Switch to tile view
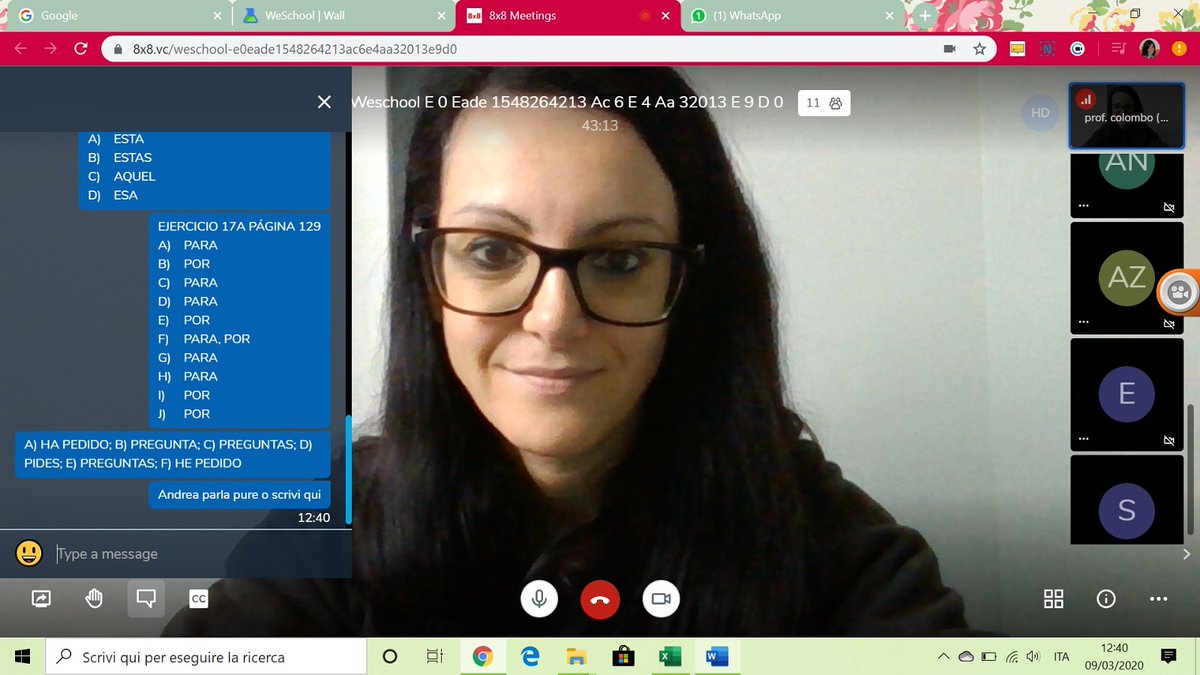The height and width of the screenshot is (675, 1200). 1054,599
